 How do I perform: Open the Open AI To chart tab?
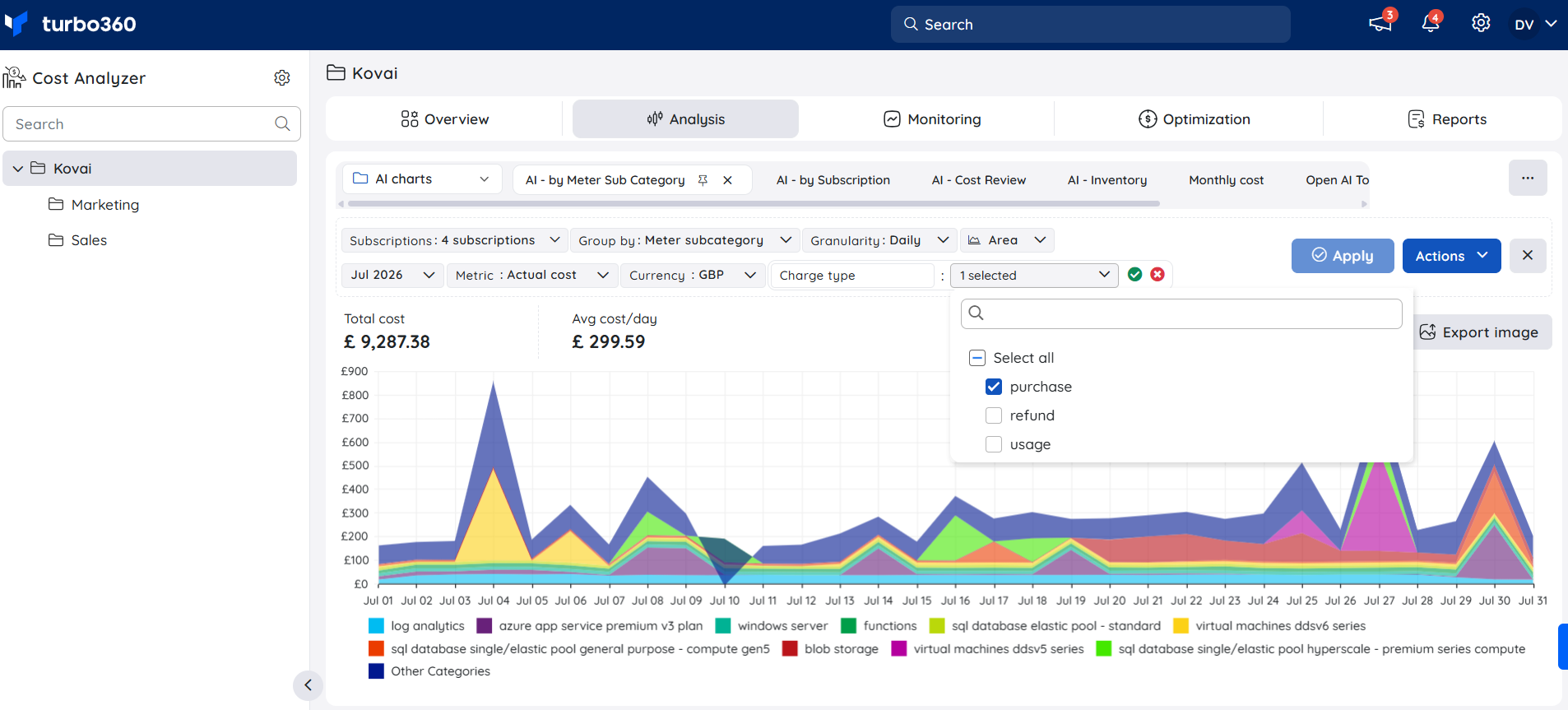[x=1337, y=180]
